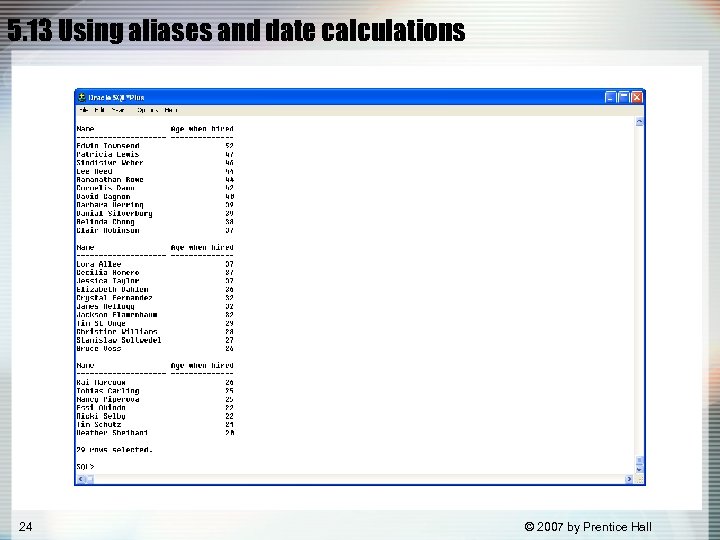Click the slide title '5.13 Using aliases and date calculations'
The height and width of the screenshot is (540, 720).
click(x=236, y=31)
